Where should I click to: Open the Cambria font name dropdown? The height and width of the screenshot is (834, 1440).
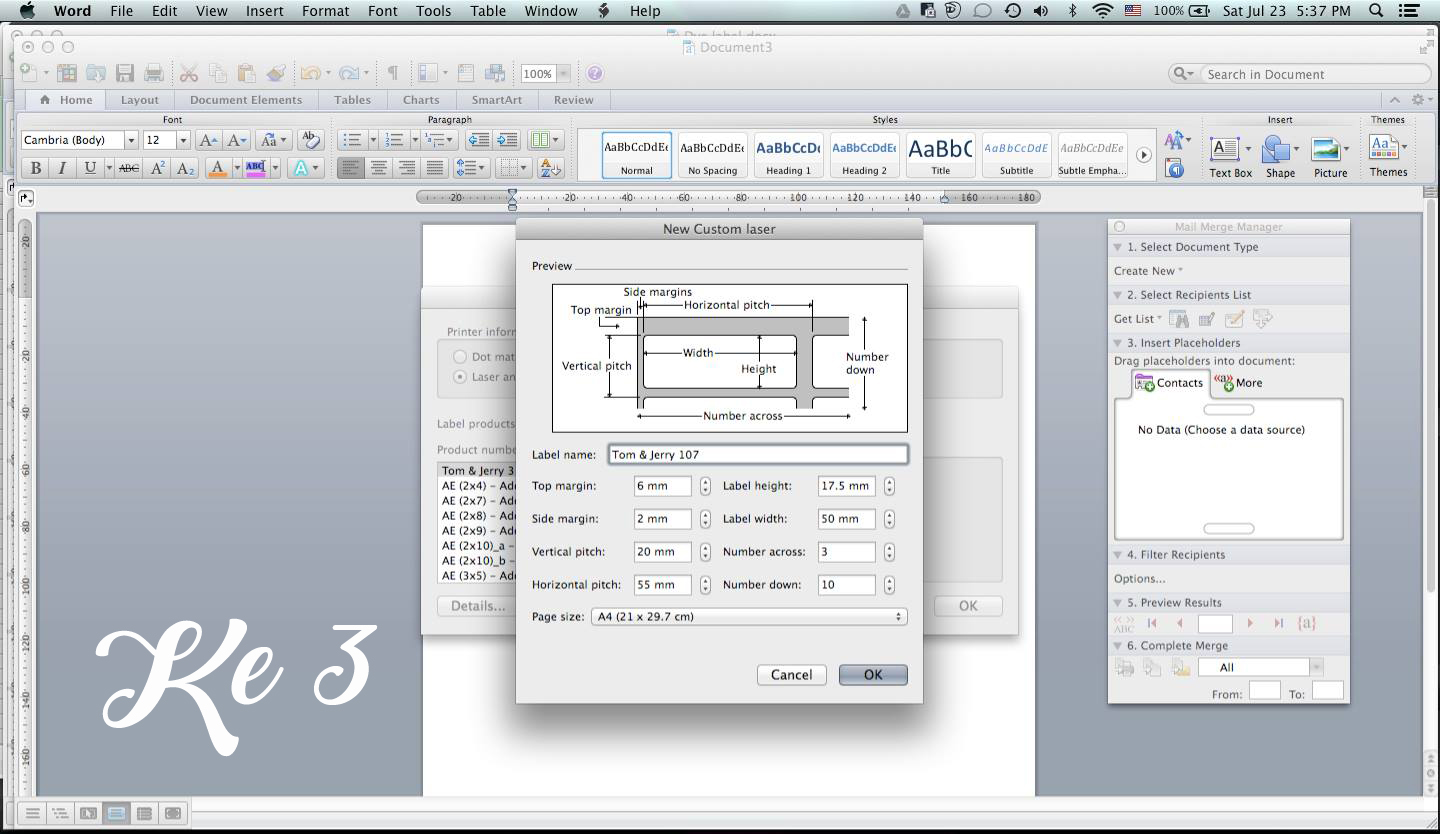click(x=131, y=139)
